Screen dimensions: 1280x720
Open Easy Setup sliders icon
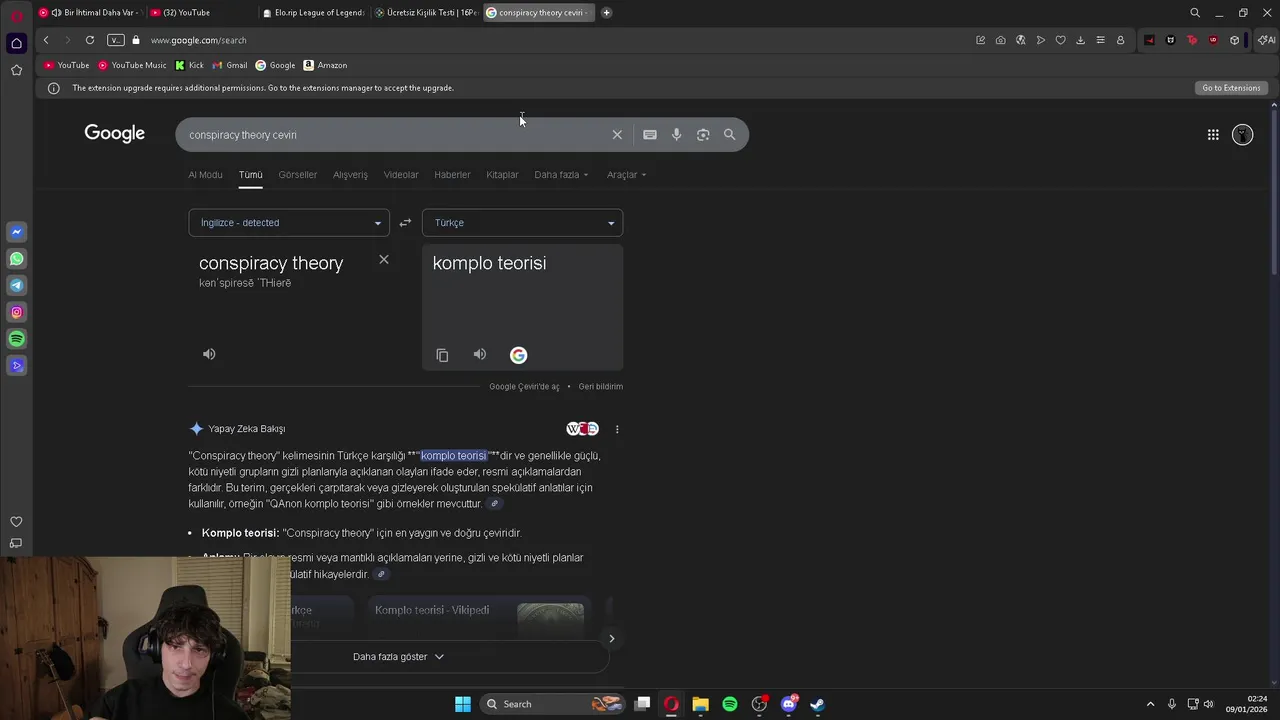pos(1100,40)
